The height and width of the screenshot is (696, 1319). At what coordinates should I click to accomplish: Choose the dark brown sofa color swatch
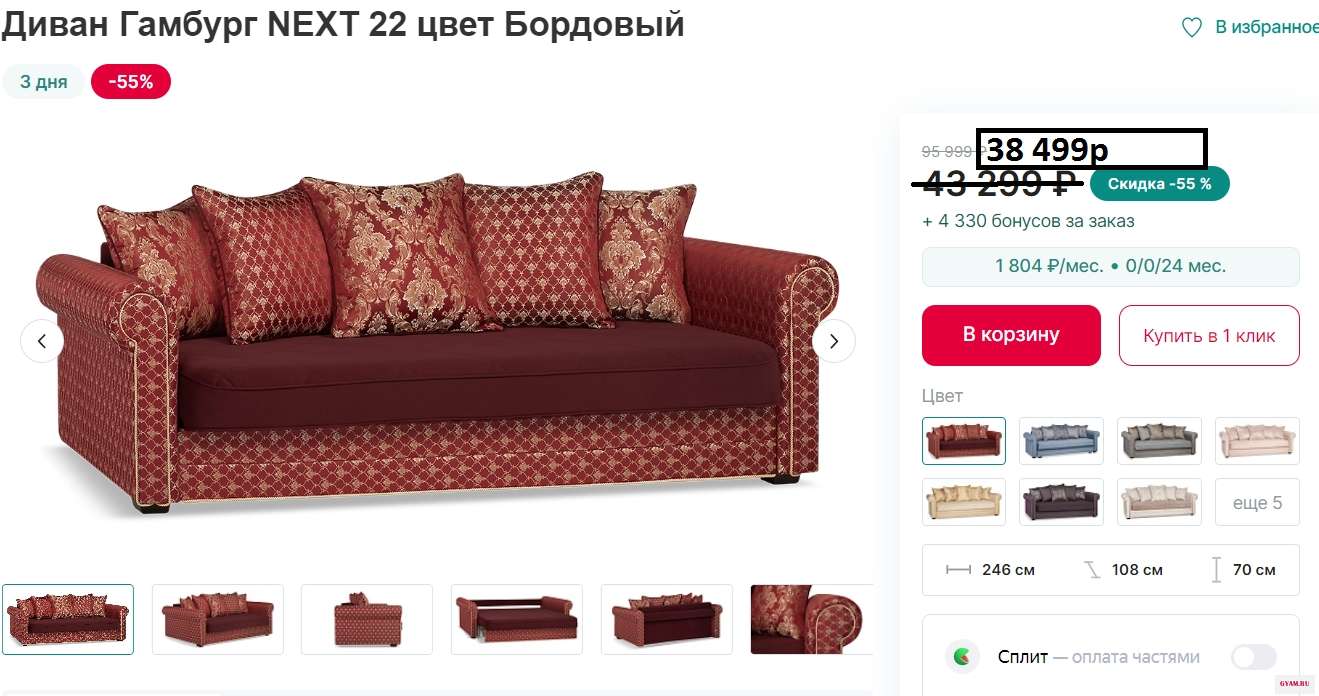1061,502
